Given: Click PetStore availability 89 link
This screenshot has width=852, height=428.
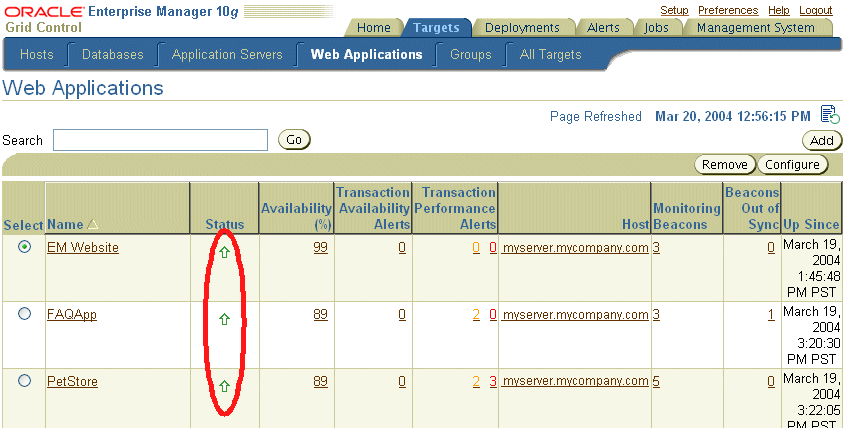Looking at the screenshot, I should tap(321, 381).
